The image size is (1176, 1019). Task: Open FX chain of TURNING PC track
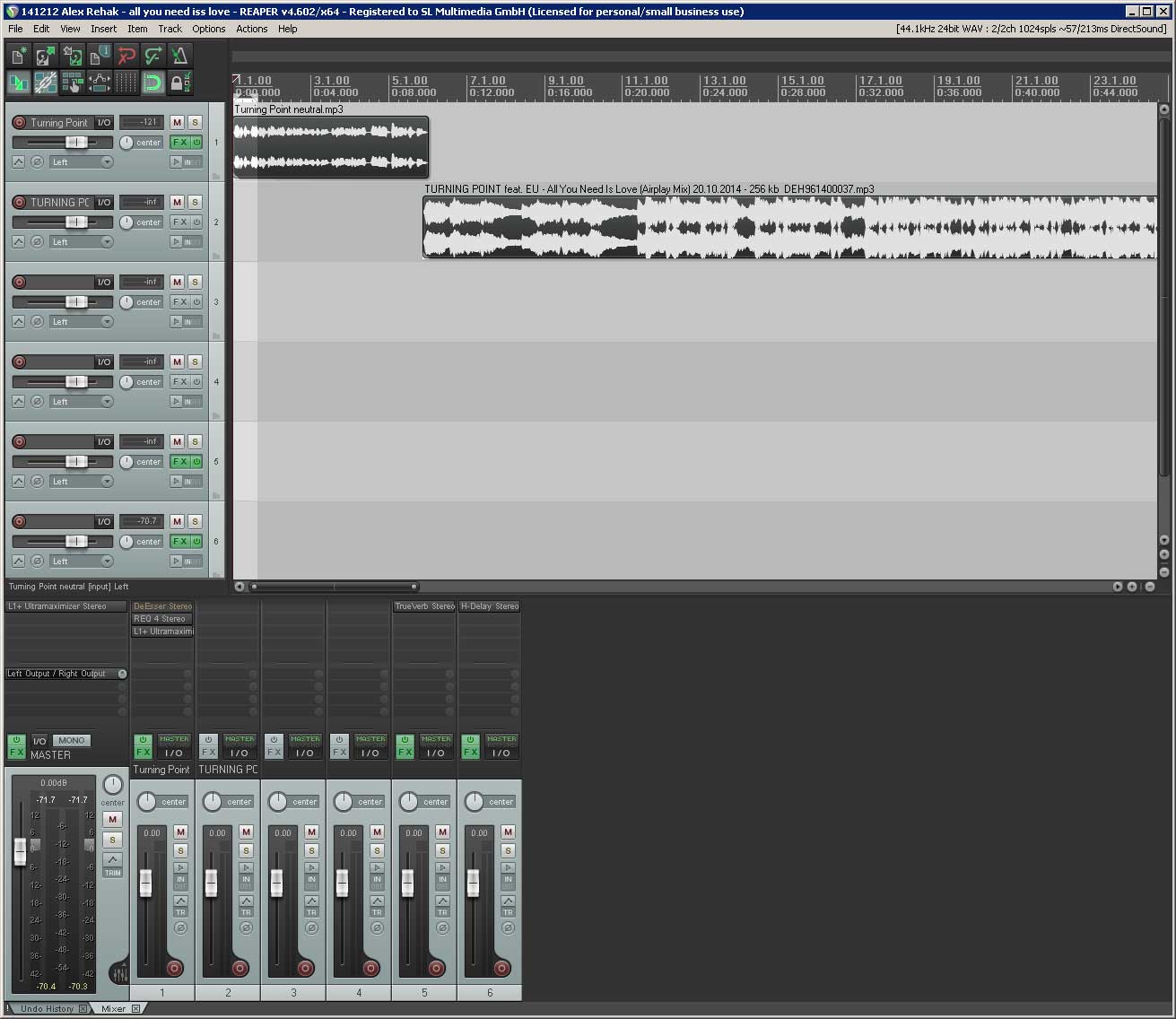[x=179, y=222]
